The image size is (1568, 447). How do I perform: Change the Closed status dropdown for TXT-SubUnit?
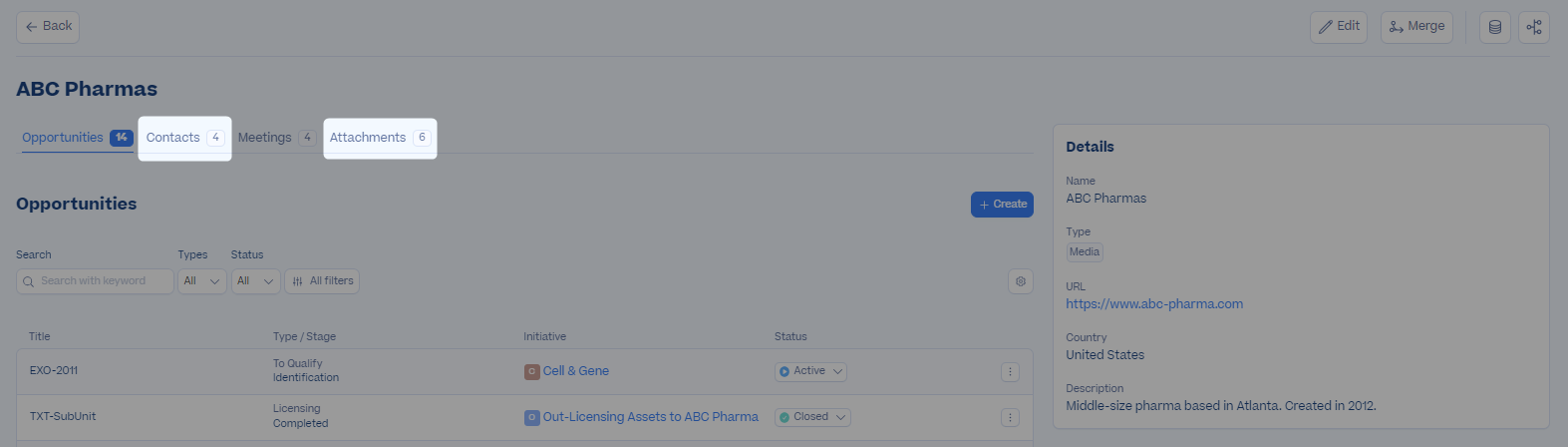[x=812, y=417]
